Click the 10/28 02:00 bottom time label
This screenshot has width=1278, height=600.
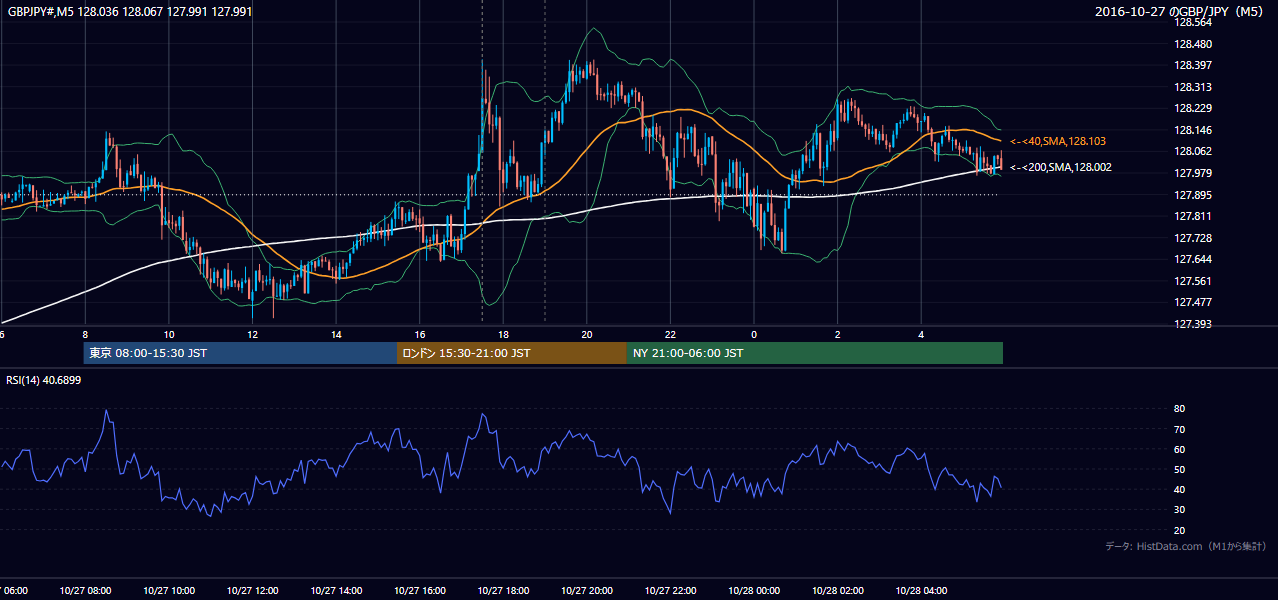pyautogui.click(x=837, y=591)
